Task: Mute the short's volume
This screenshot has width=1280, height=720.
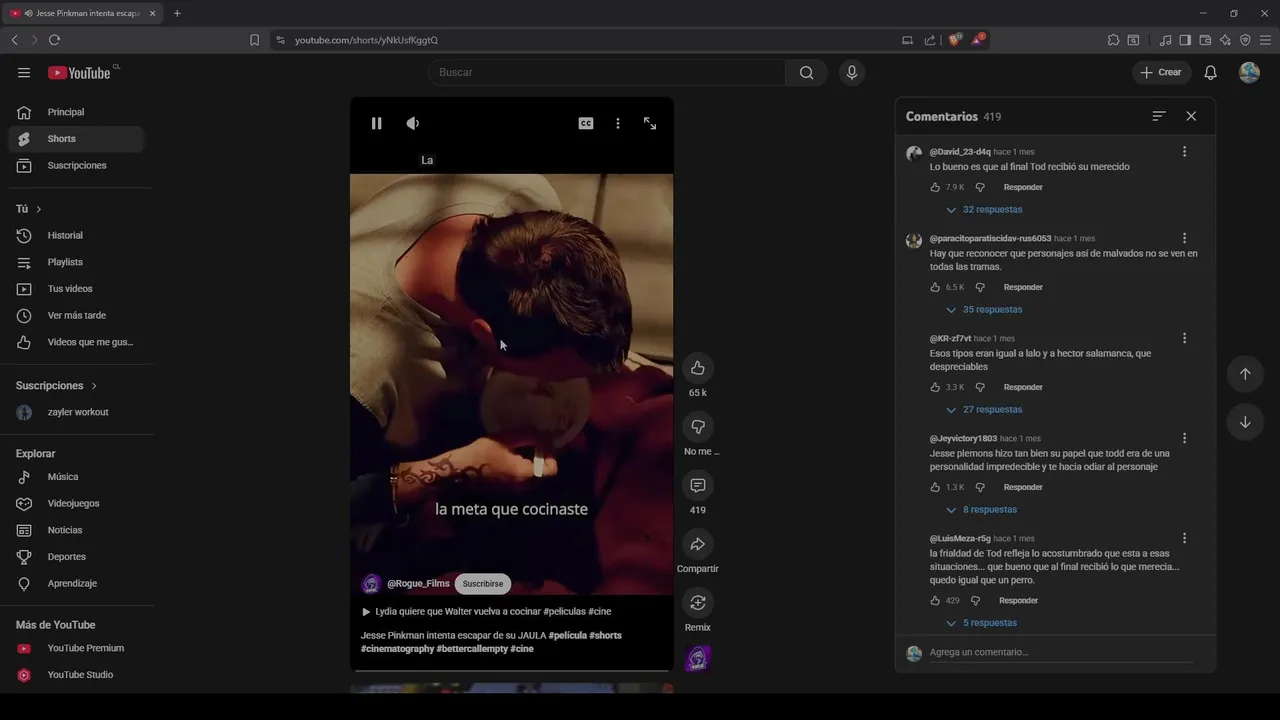Action: pos(413,123)
